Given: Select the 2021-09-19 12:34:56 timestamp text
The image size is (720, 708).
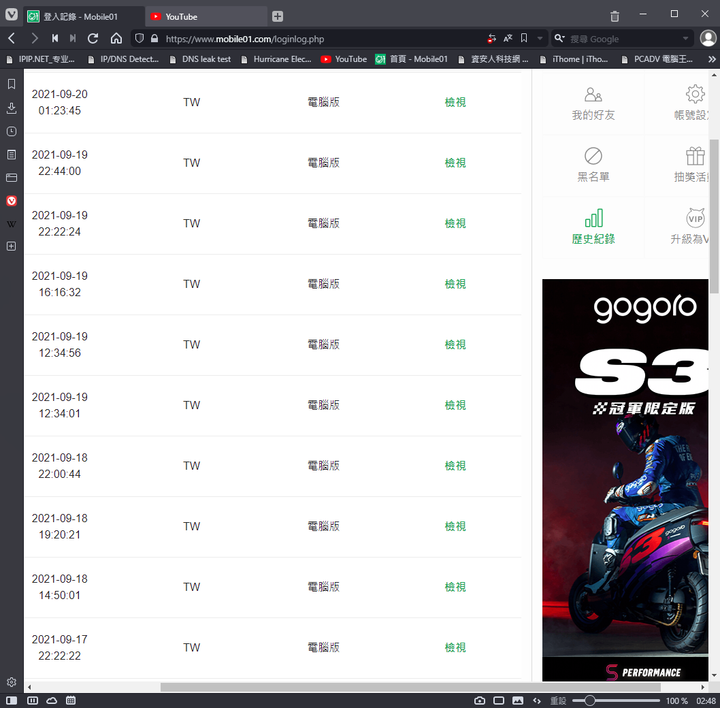Looking at the screenshot, I should tap(60, 344).
